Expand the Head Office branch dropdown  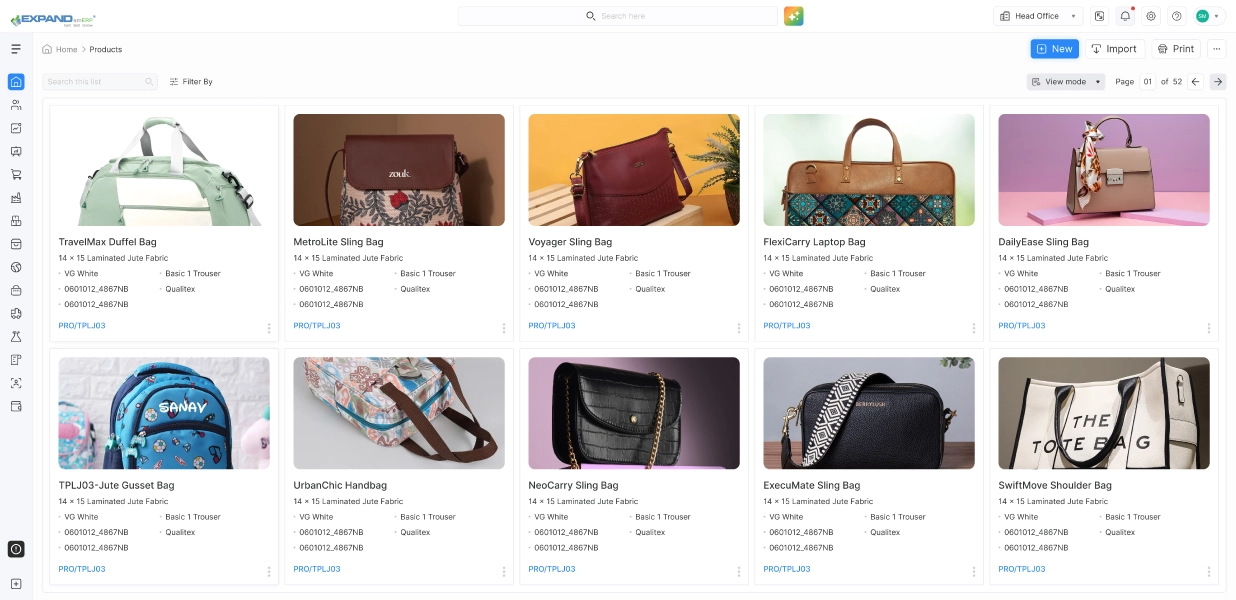point(1038,16)
